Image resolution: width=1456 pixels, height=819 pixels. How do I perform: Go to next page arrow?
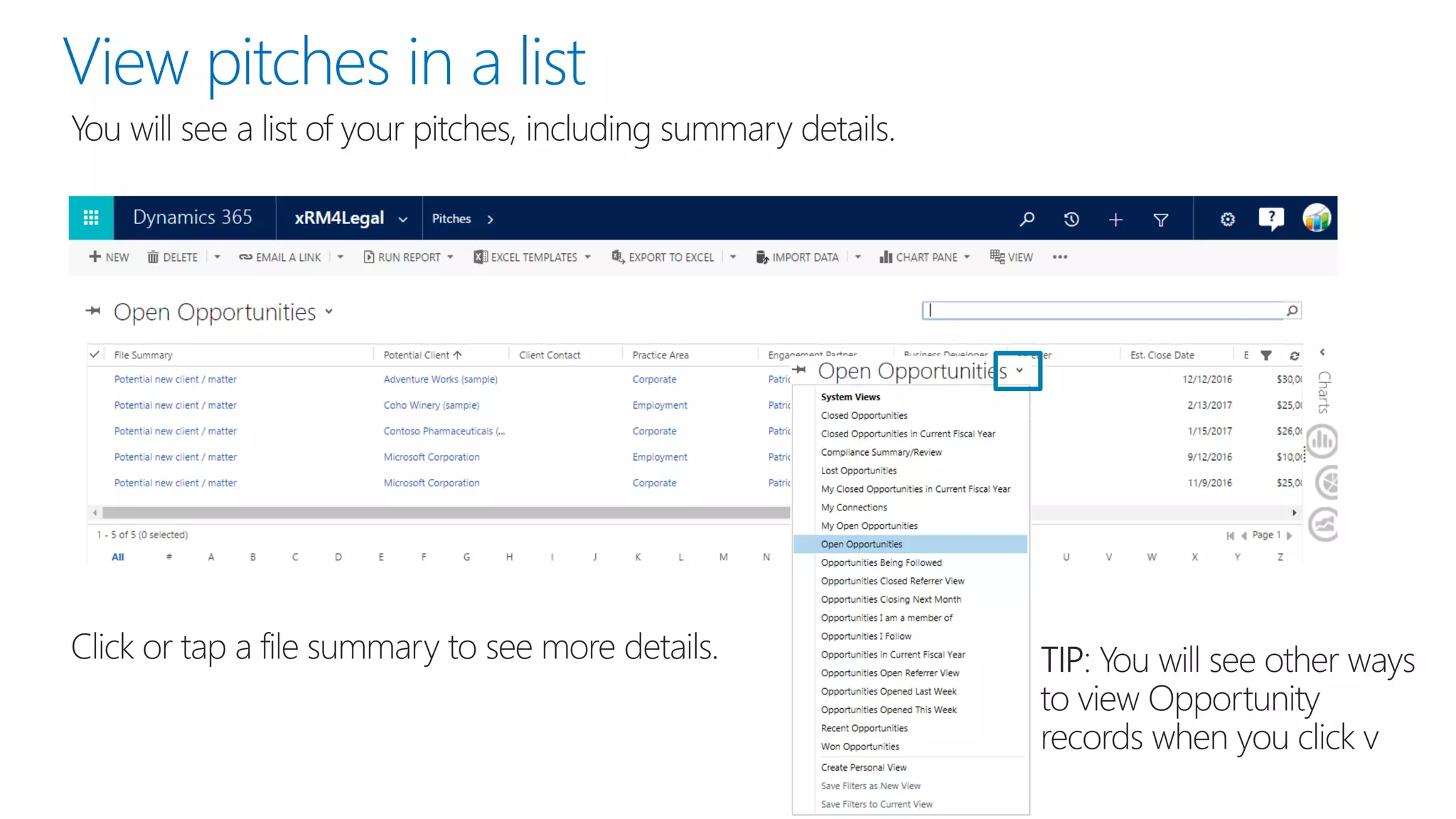point(1289,535)
